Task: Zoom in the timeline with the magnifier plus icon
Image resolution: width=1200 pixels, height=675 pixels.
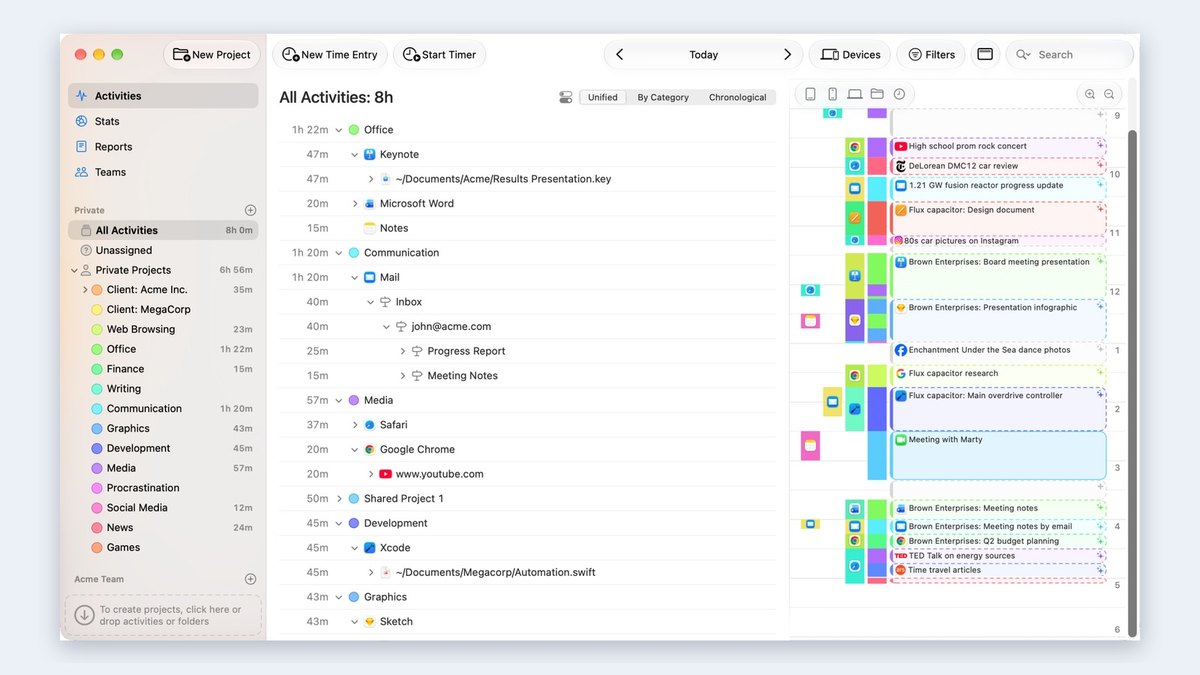Action: point(1090,94)
